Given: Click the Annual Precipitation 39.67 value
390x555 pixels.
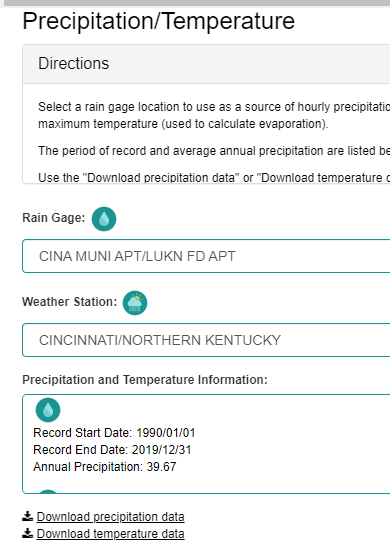Looking at the screenshot, I should [161, 467].
